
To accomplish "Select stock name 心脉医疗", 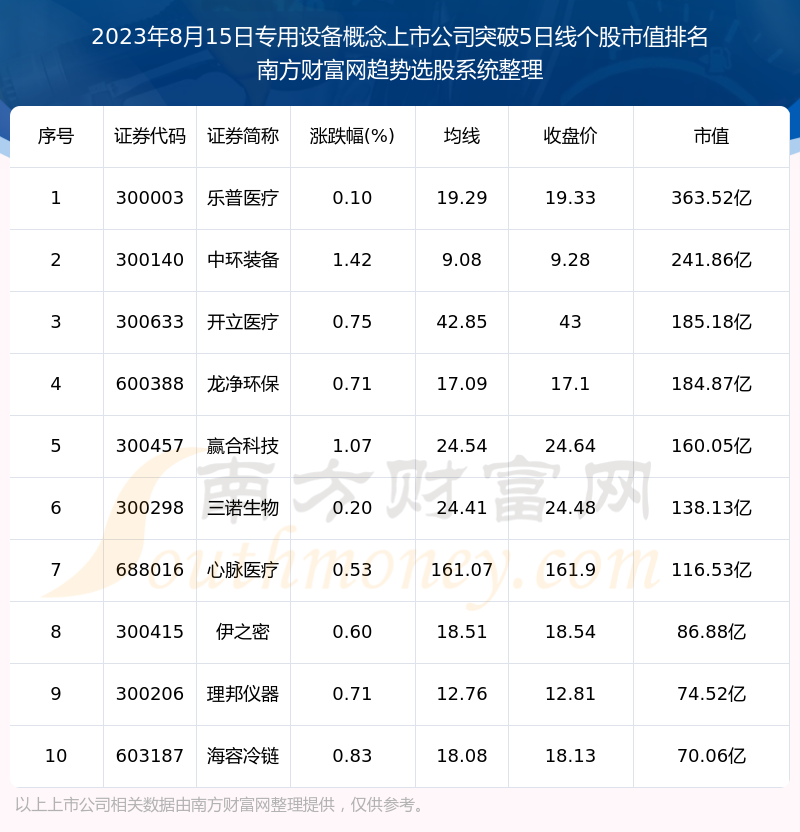I will tap(243, 570).
